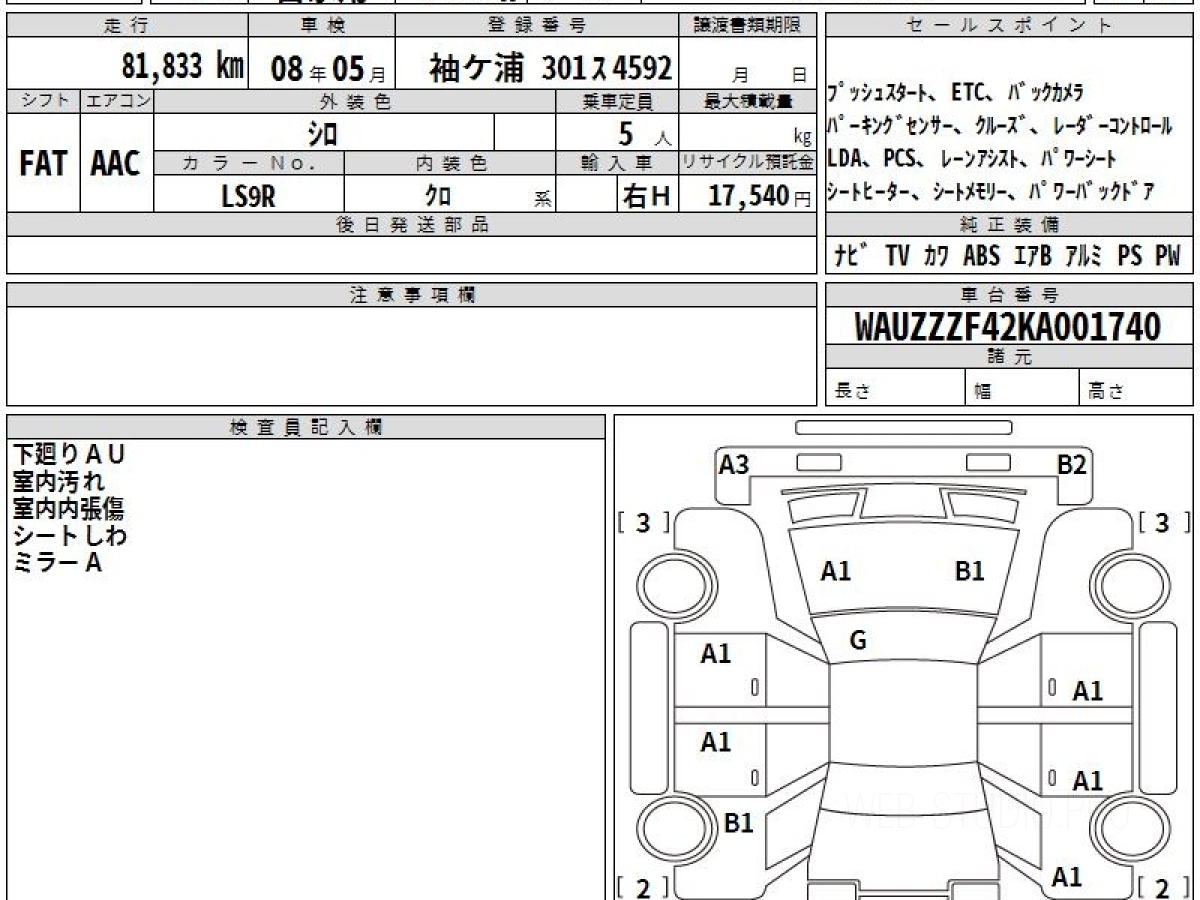The width and height of the screenshot is (1200, 900).
Task: Select inspector note ミラーA
Action: pos(58,563)
